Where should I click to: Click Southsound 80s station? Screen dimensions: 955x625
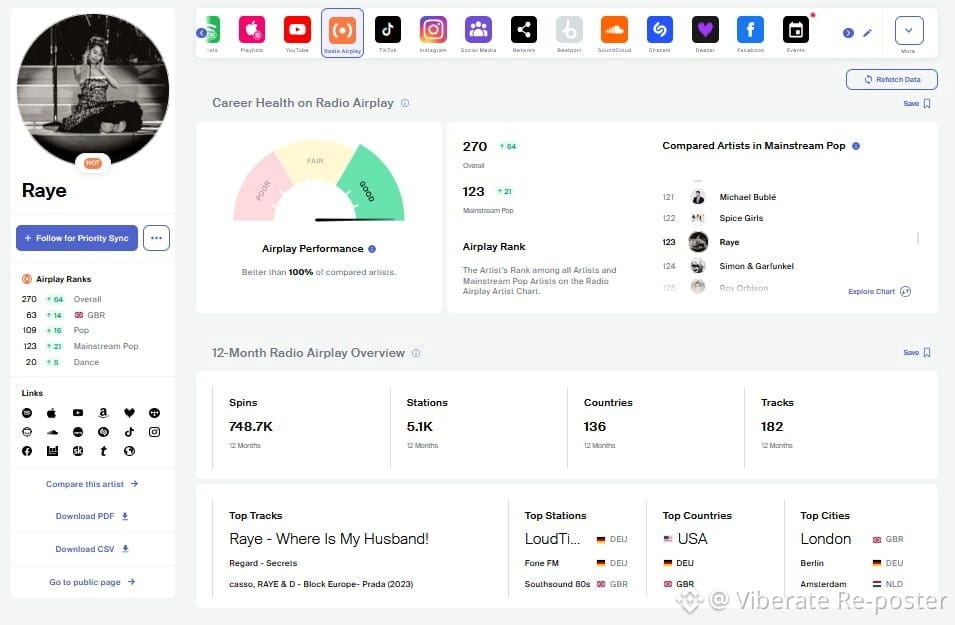(557, 584)
